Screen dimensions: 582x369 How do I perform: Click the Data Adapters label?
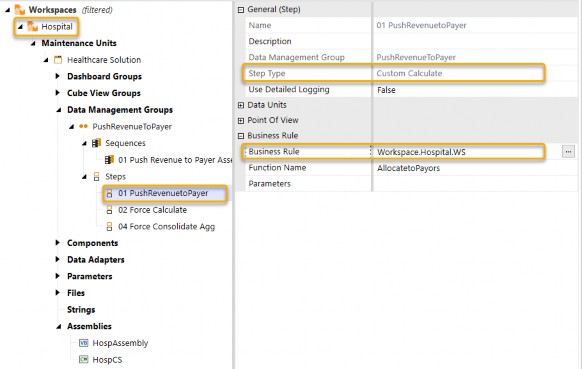tap(95, 259)
